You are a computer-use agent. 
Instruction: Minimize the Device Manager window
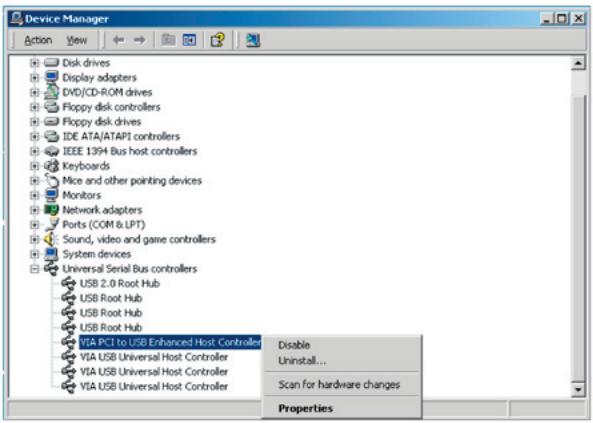click(x=547, y=18)
